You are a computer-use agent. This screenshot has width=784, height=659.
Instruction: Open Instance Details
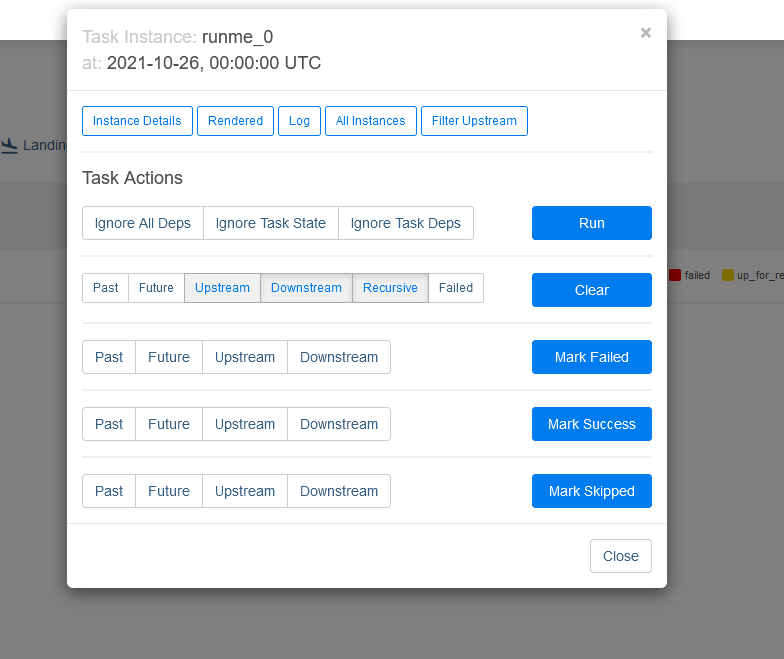[137, 121]
